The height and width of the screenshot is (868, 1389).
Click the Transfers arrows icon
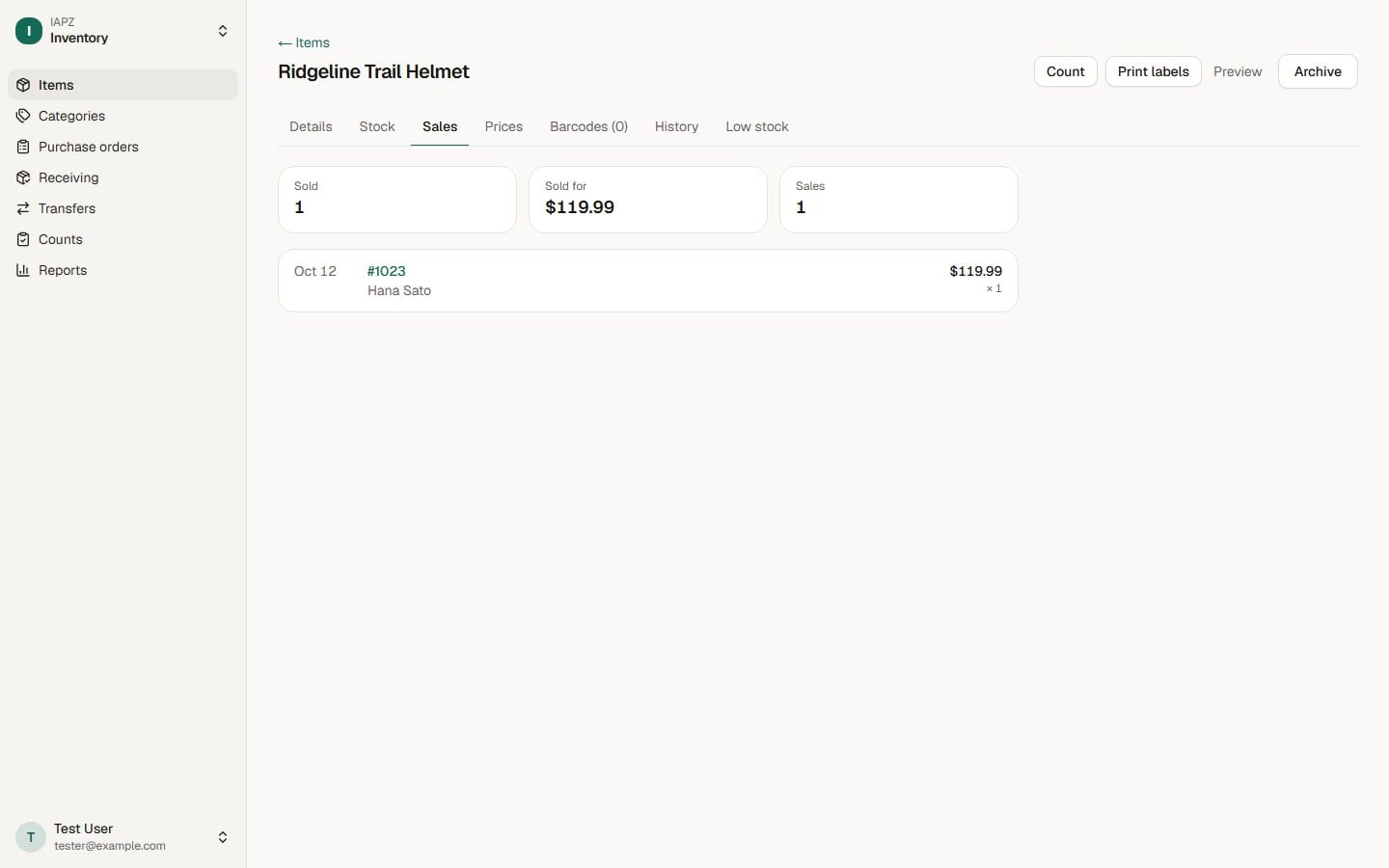click(x=23, y=208)
